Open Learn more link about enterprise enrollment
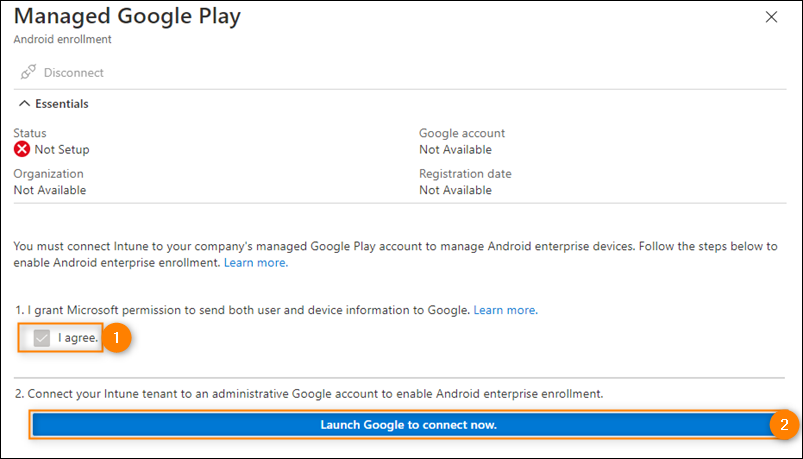803x459 pixels. [256, 263]
